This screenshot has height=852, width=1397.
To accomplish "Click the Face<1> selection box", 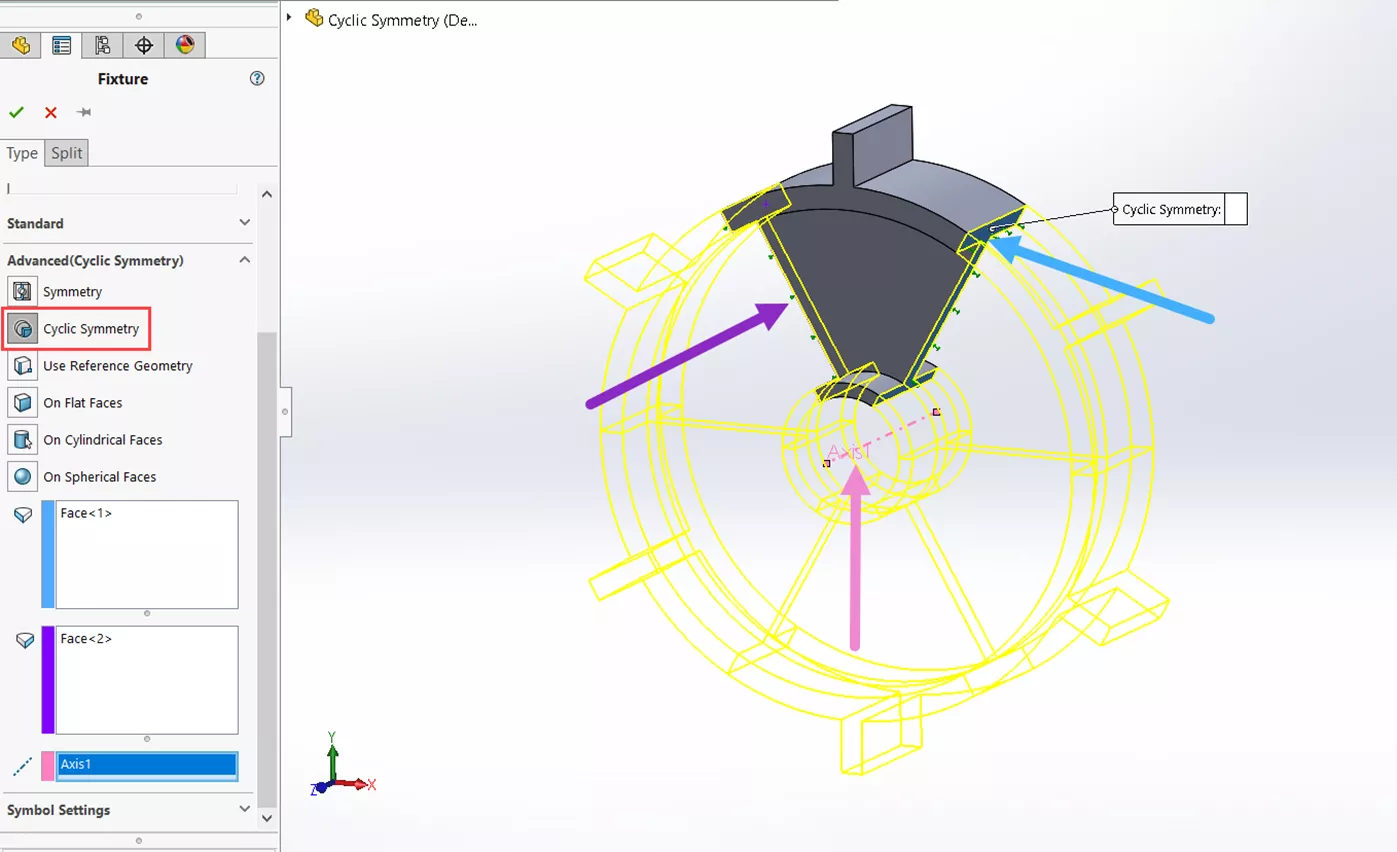I will (x=147, y=555).
